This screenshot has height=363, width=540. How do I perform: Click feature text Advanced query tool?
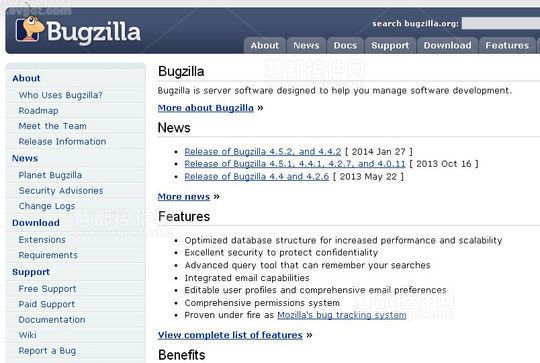pos(308,265)
